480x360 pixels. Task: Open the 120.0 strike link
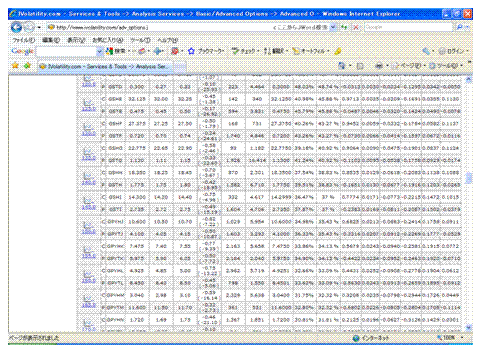(89, 84)
